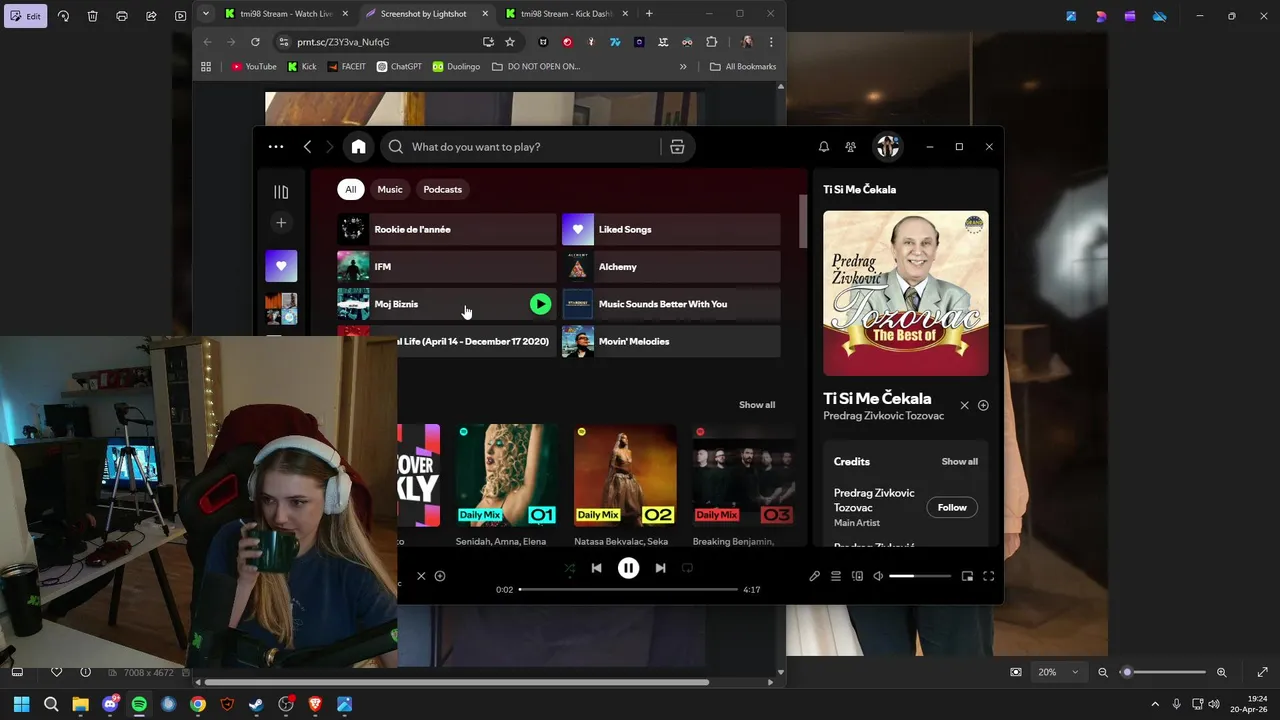Viewport: 1280px width, 720px height.
Task: Open the Movin' Melodies tile
Action: 671,341
